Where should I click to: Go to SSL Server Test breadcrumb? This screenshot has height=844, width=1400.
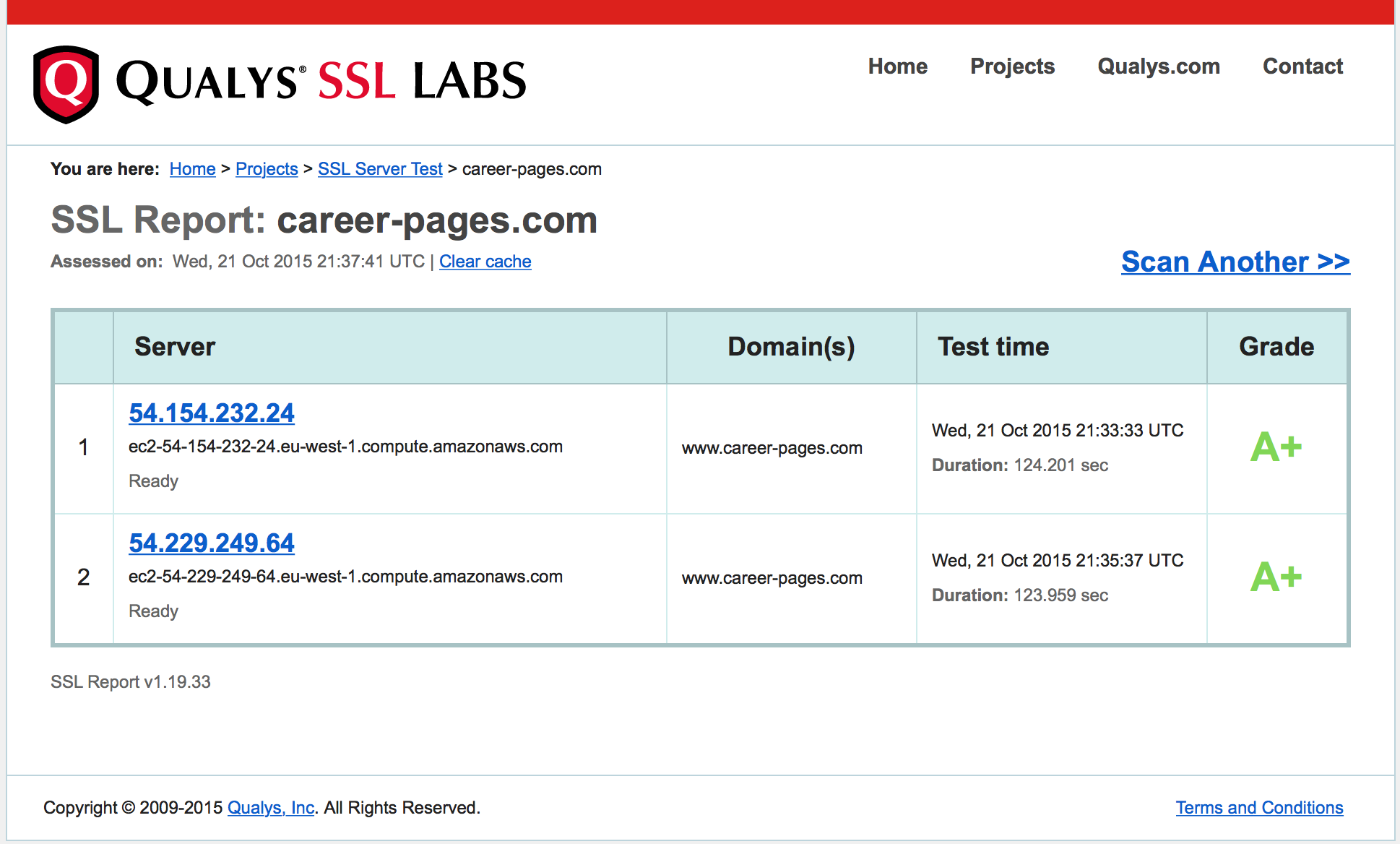coord(380,169)
